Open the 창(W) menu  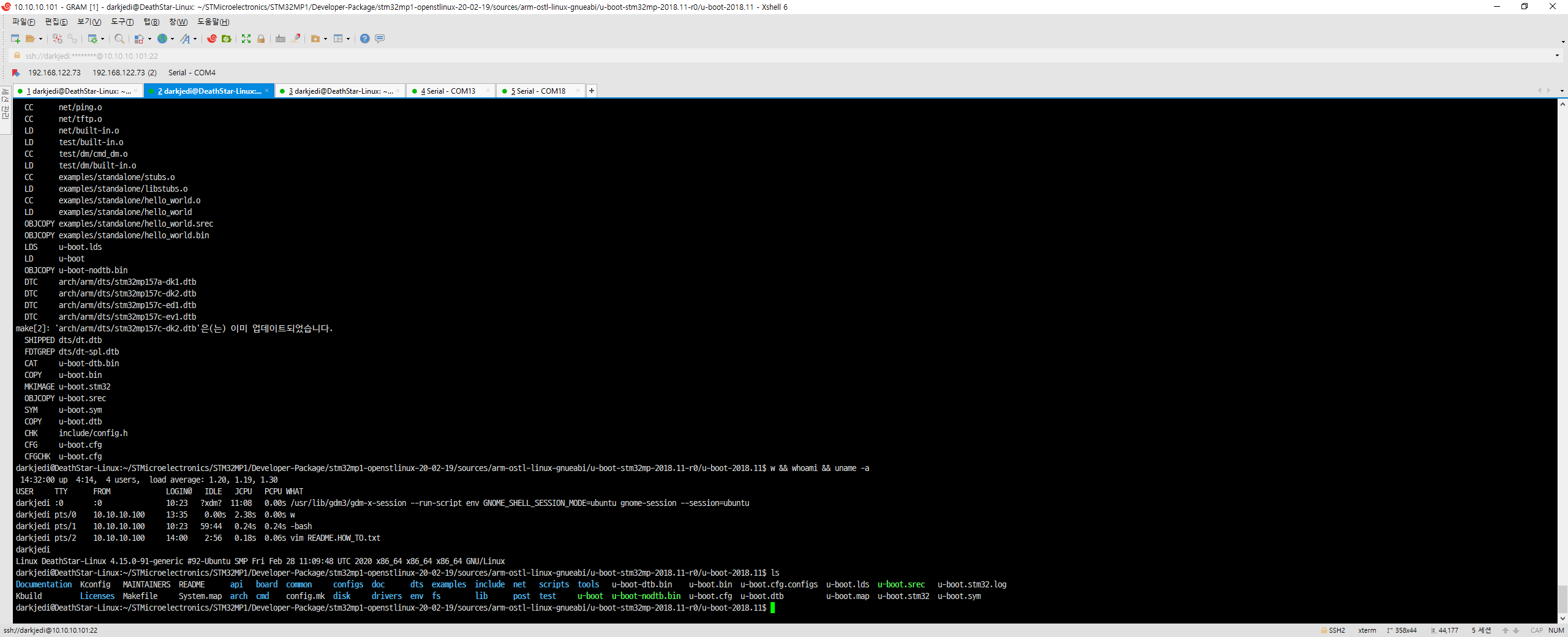(x=178, y=22)
